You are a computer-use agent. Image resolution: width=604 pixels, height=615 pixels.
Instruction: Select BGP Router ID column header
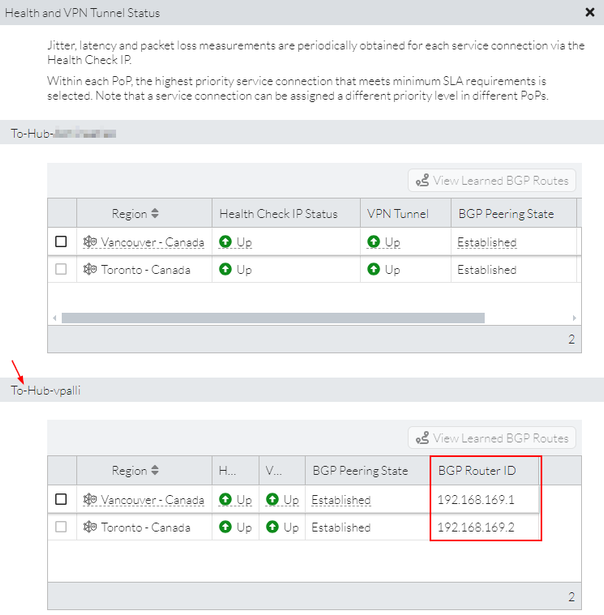click(475, 471)
